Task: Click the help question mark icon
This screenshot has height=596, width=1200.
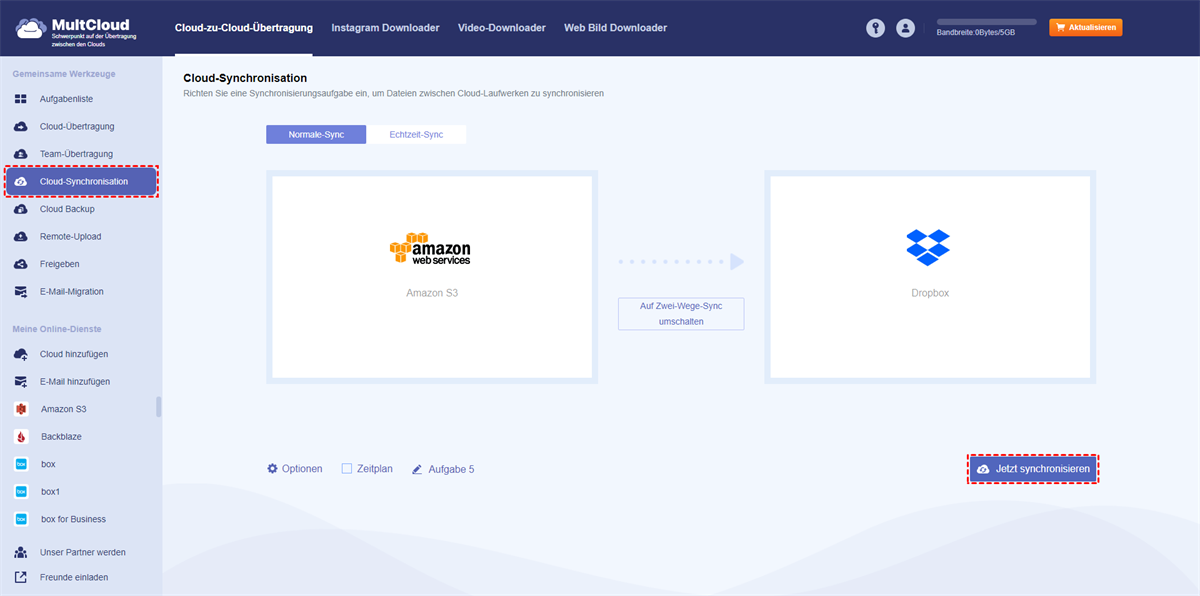Action: pyautogui.click(x=875, y=28)
